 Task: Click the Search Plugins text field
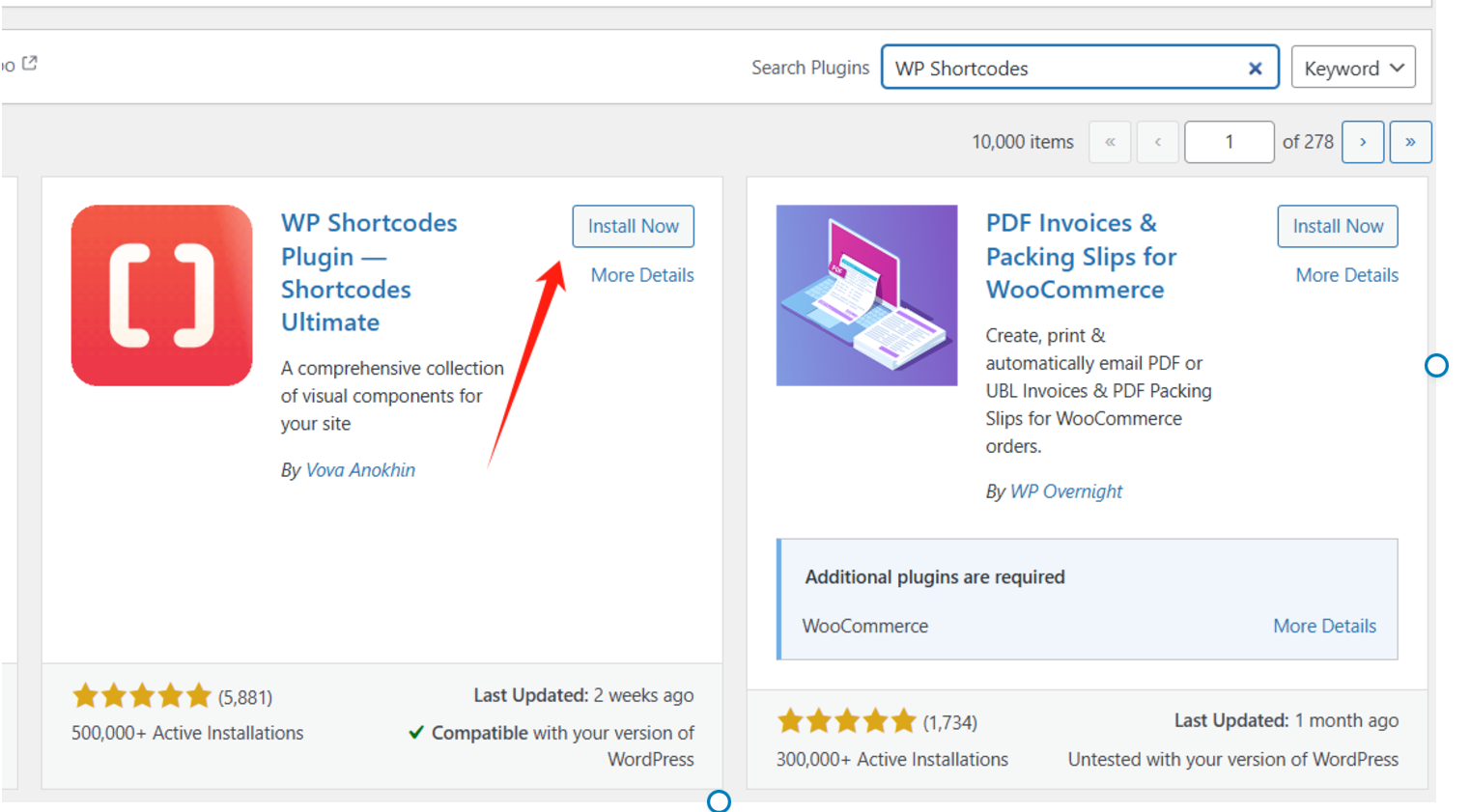1062,69
